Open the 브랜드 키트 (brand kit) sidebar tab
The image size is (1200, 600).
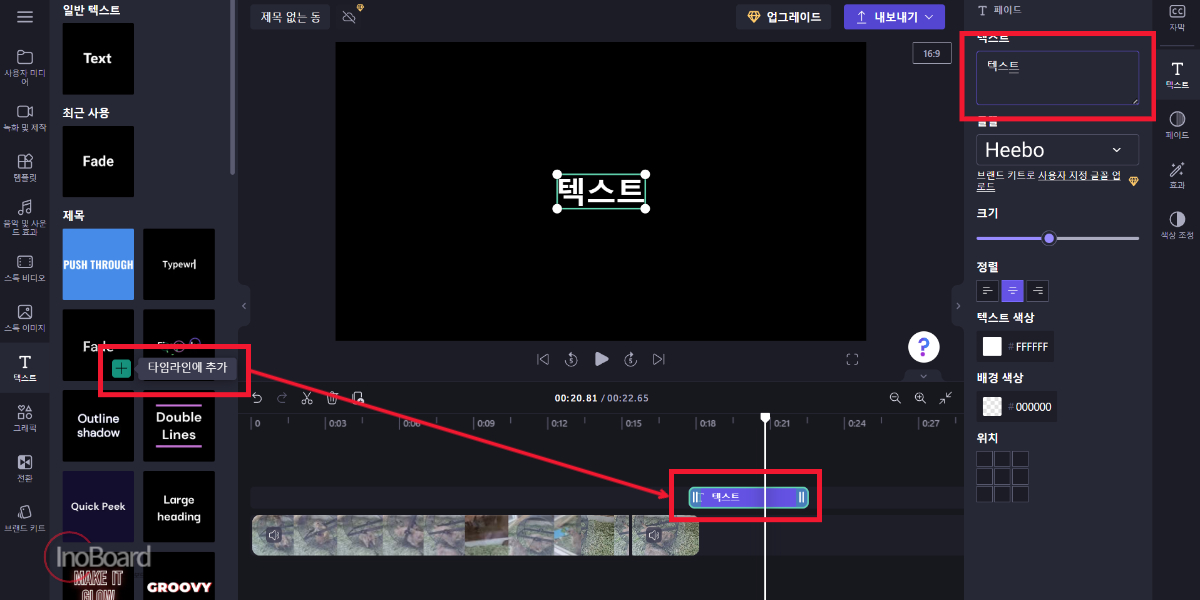coord(25,518)
